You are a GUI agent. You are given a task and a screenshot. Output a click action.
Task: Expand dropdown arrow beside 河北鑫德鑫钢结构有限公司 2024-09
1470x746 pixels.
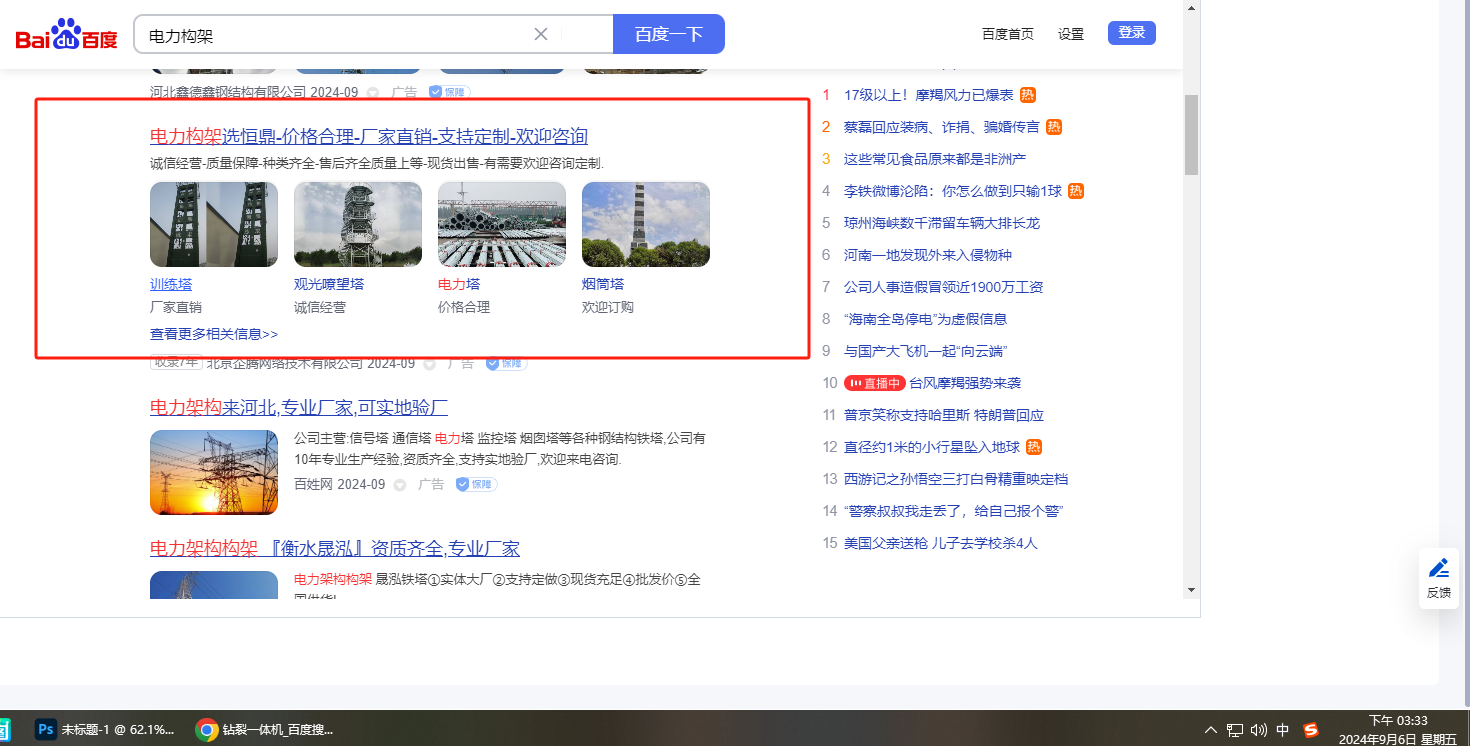tap(373, 92)
